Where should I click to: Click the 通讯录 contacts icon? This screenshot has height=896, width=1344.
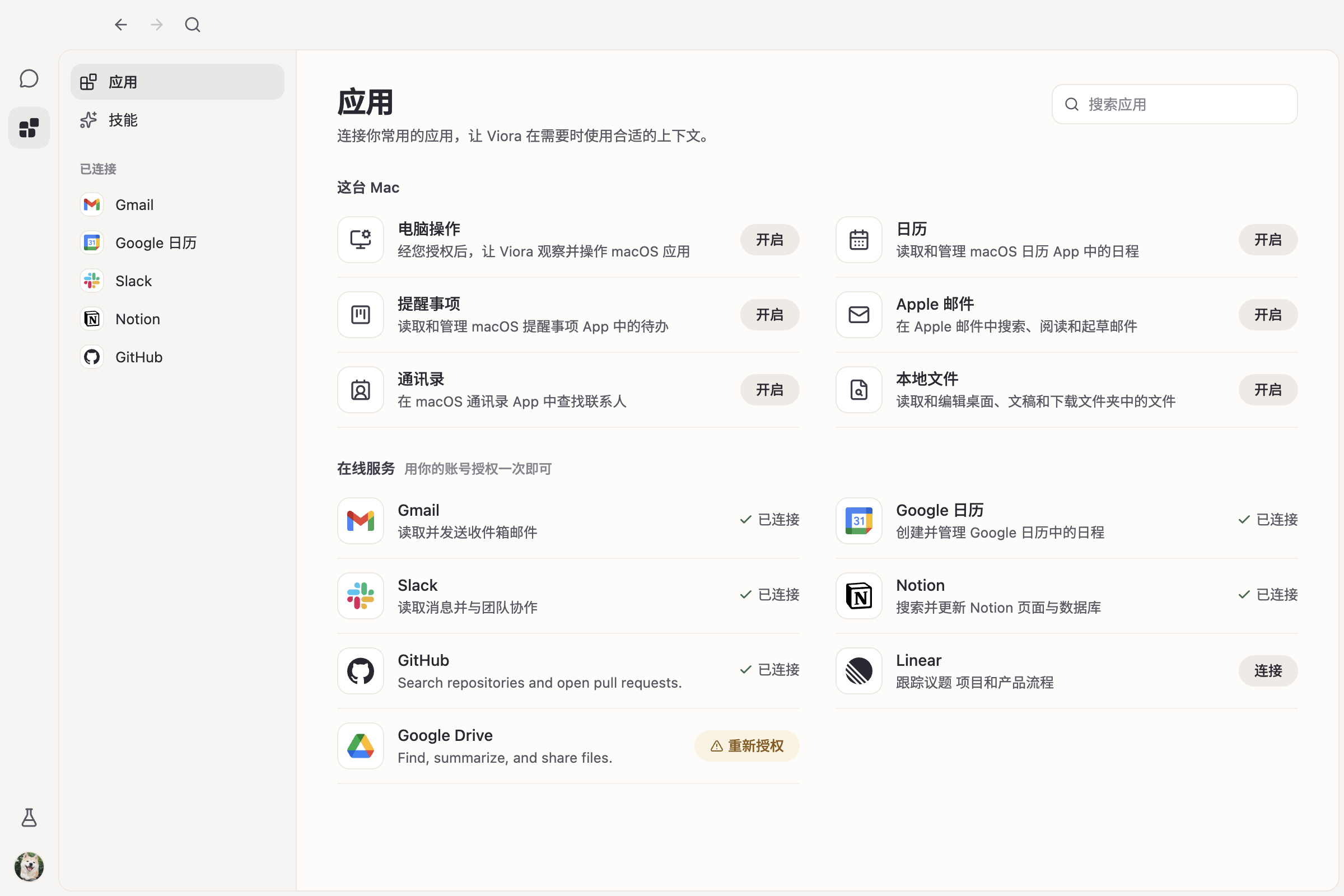(x=361, y=390)
